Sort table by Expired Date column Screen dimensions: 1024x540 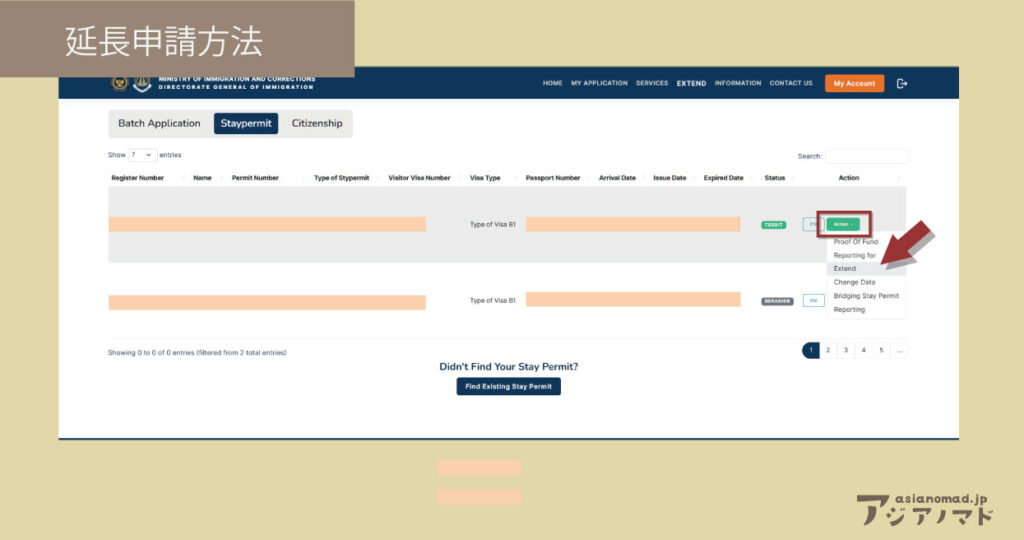coord(723,178)
